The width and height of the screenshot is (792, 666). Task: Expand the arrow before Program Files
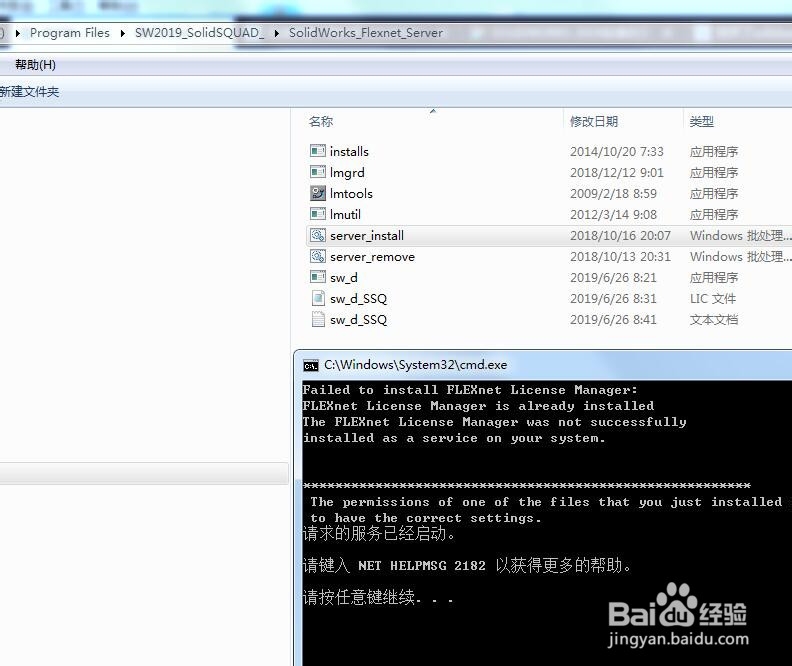pos(18,33)
